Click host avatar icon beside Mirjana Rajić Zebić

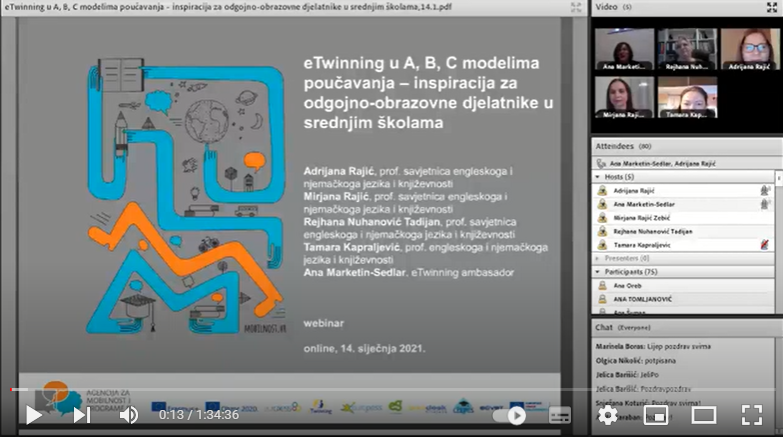point(602,218)
